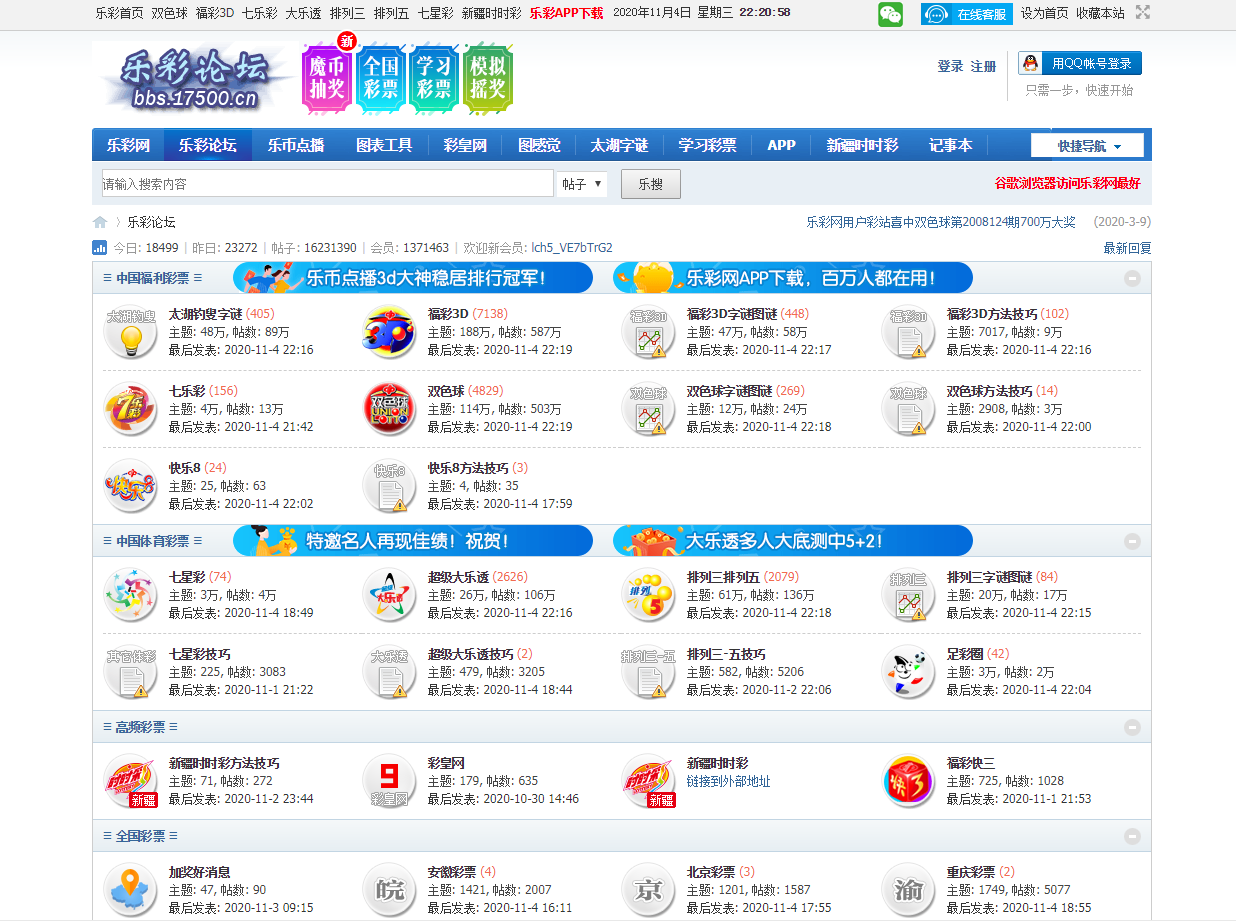Switch to the 图表工具 nav tab
The height and width of the screenshot is (924, 1236).
coord(384,145)
